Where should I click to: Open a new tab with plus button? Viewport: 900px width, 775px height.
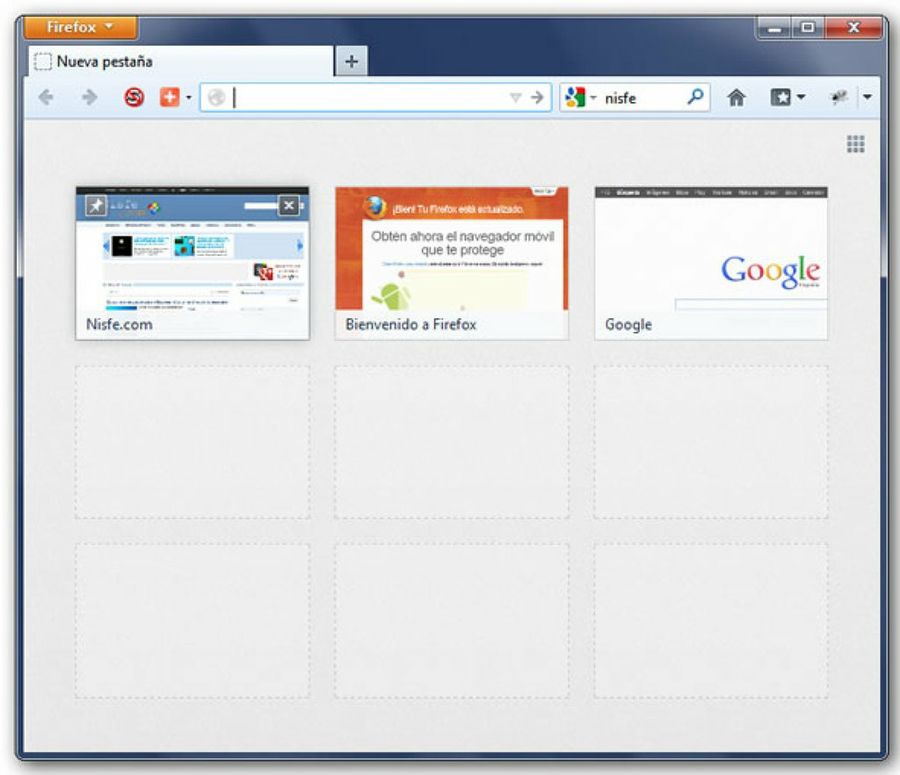351,62
